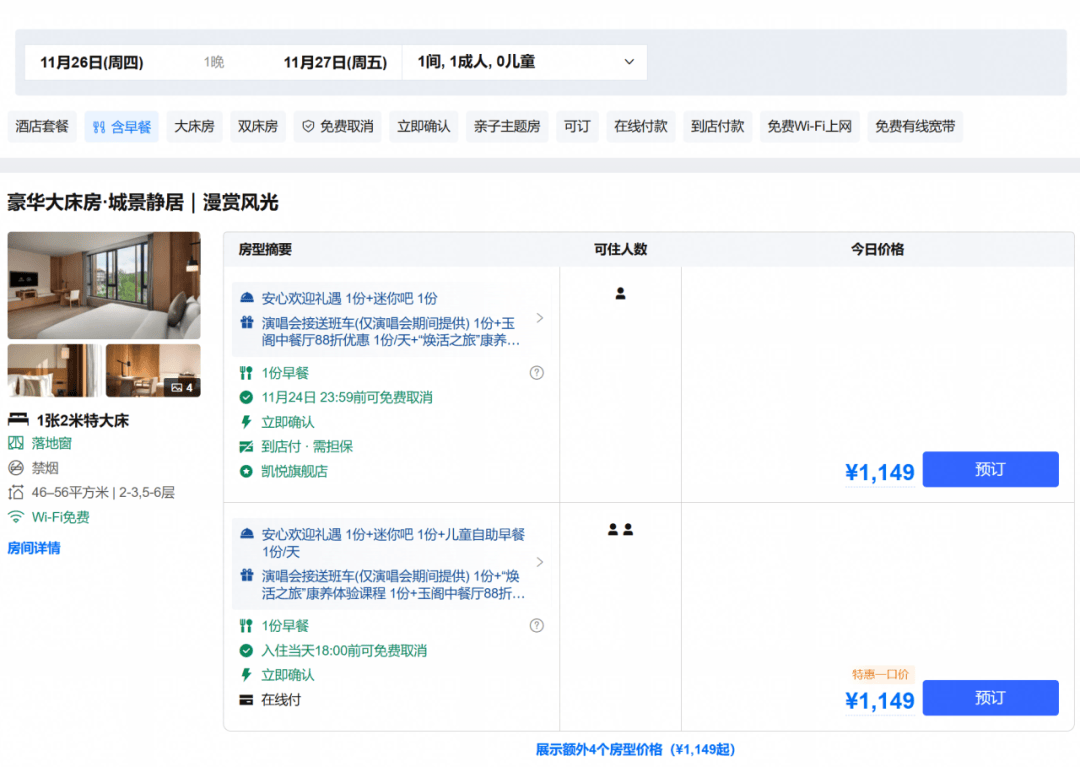Screen dimensions: 1080x767
Task: Click the breakfast help icon in second rate
Action: click(x=537, y=626)
